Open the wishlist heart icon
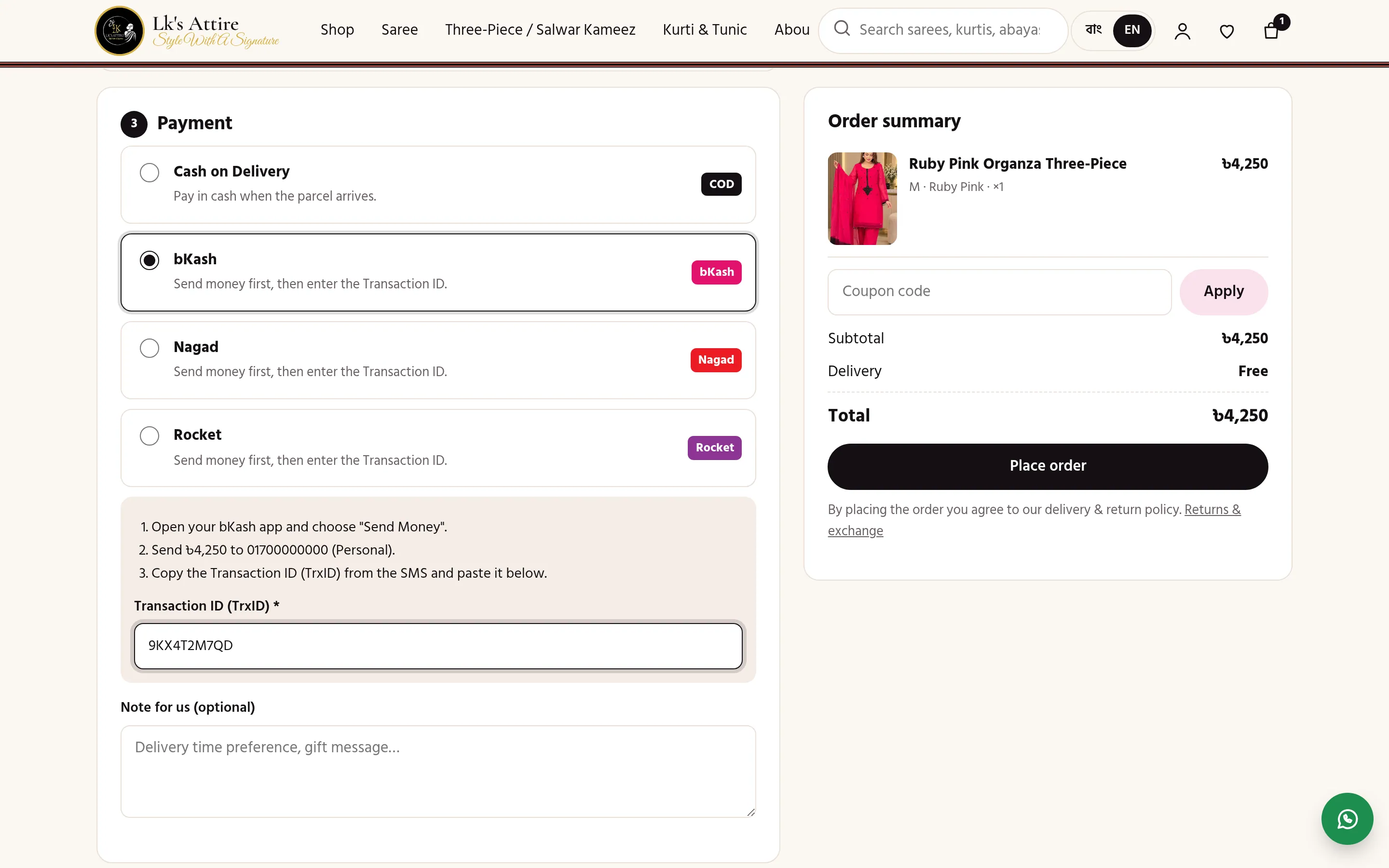This screenshot has width=1389, height=868. [x=1226, y=31]
